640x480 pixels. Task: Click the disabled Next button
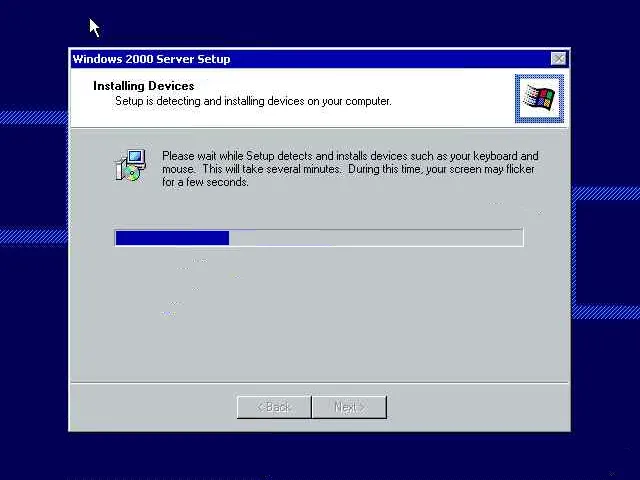[x=349, y=407]
